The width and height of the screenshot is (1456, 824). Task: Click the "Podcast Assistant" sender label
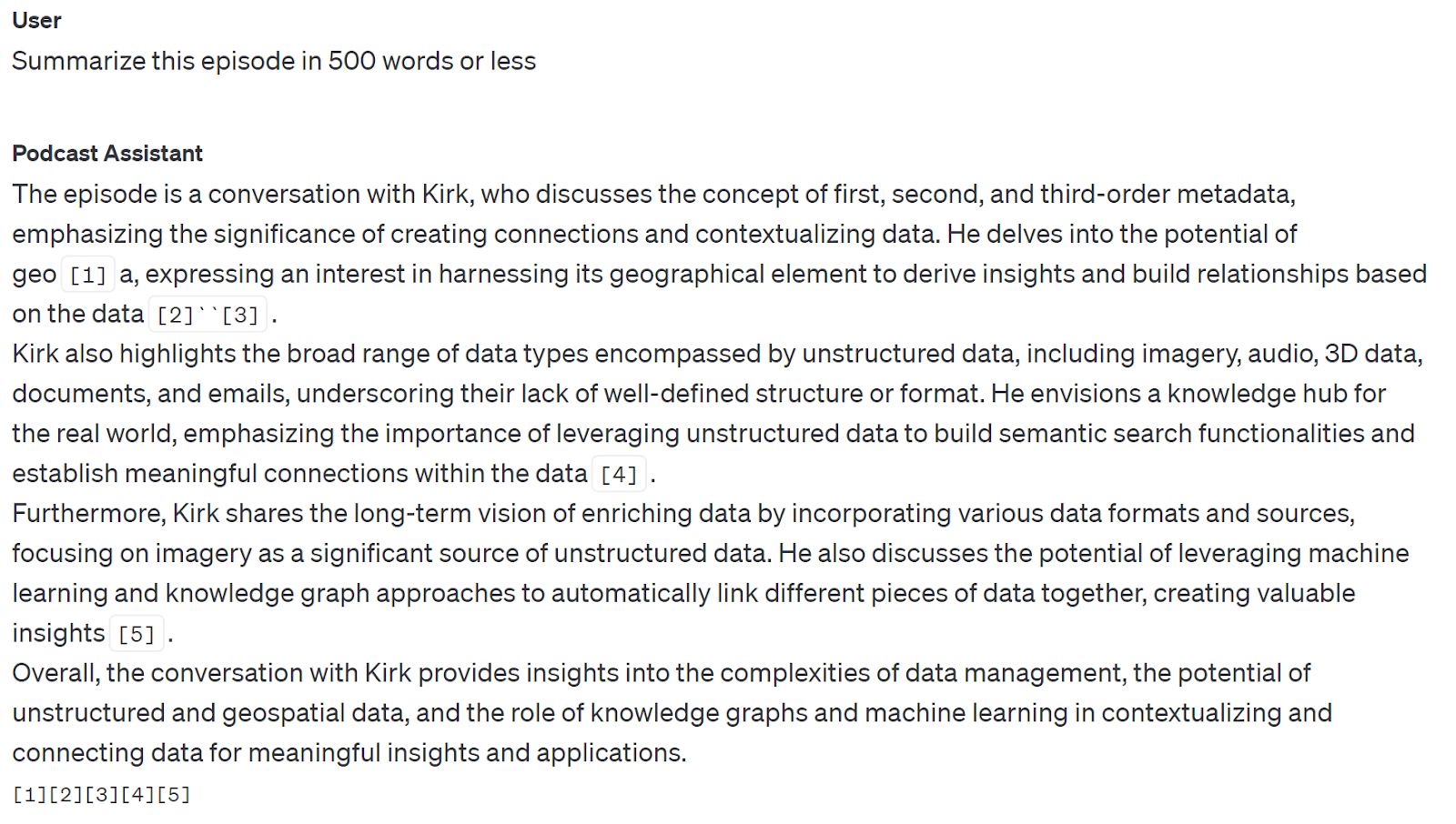(x=107, y=154)
